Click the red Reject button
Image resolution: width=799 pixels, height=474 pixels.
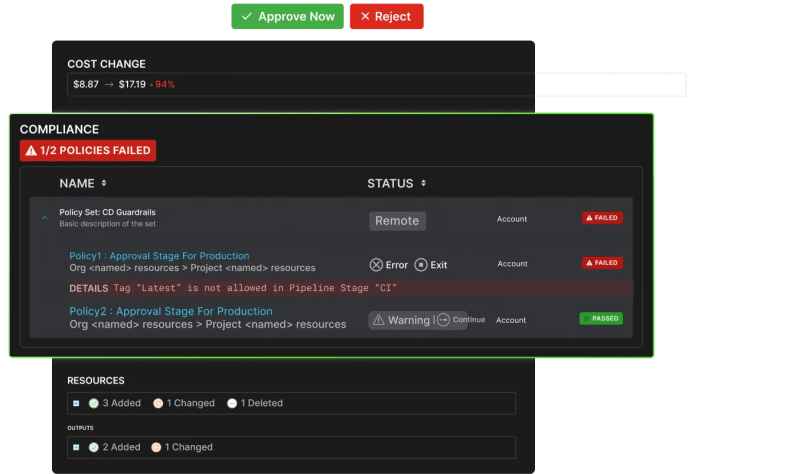[386, 16]
